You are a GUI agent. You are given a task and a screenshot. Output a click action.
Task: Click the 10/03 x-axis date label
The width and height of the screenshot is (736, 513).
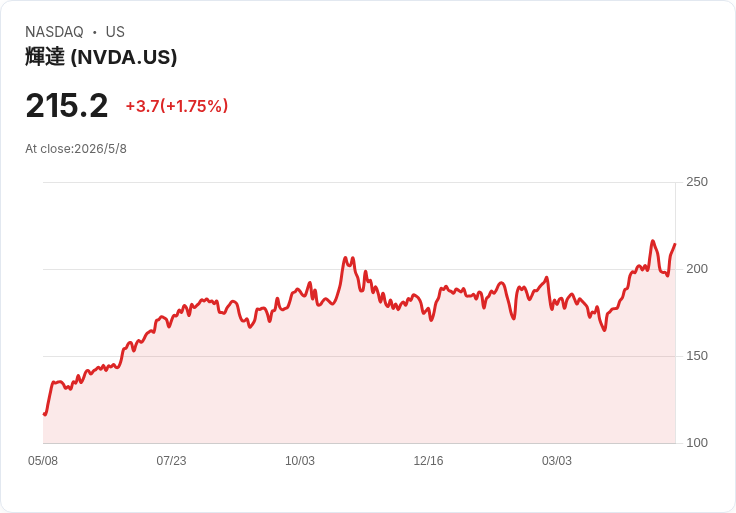click(300, 460)
